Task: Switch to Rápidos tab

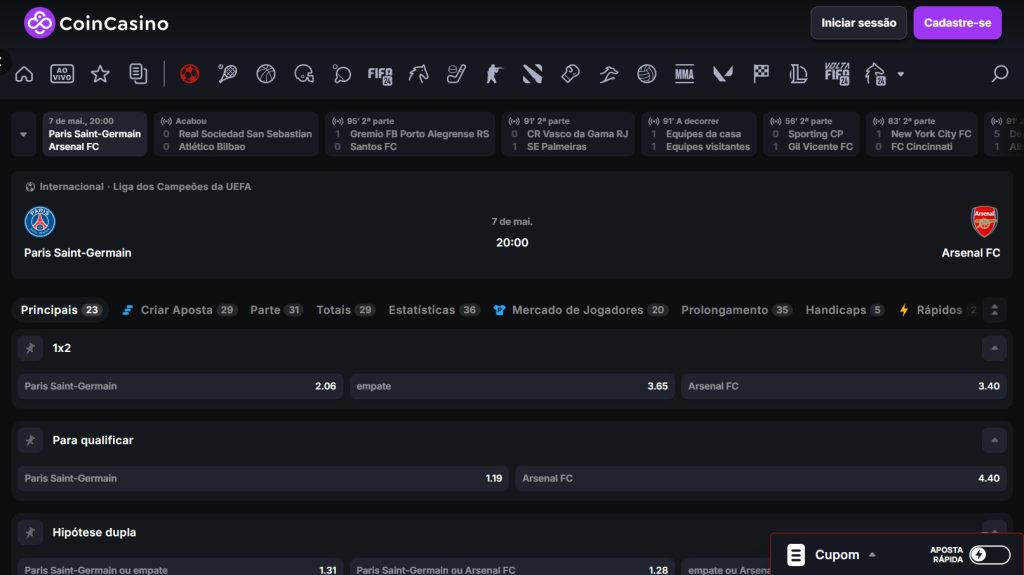Action: [938, 310]
